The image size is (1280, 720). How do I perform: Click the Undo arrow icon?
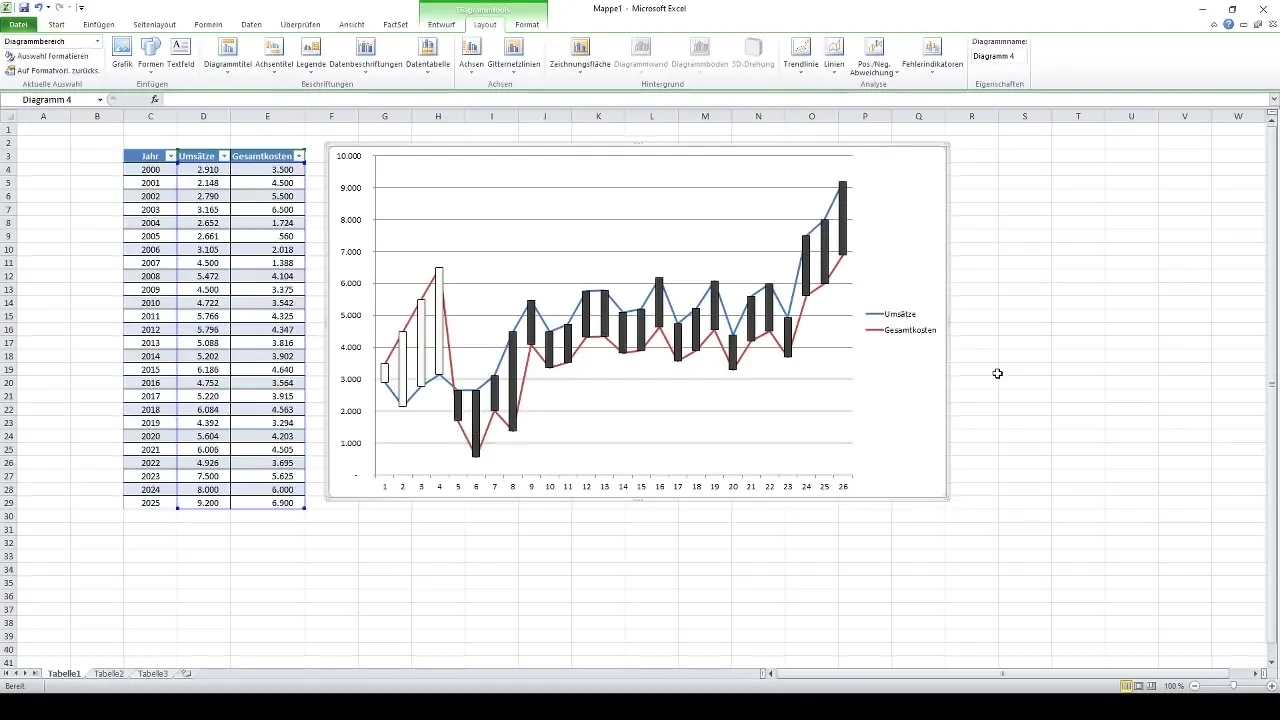click(38, 7)
